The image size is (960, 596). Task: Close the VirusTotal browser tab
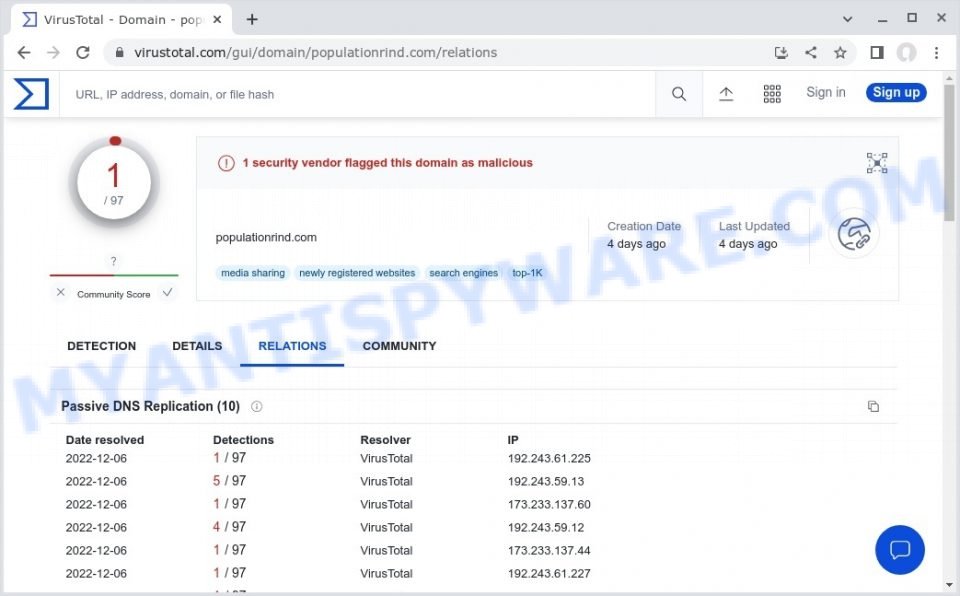pos(217,20)
